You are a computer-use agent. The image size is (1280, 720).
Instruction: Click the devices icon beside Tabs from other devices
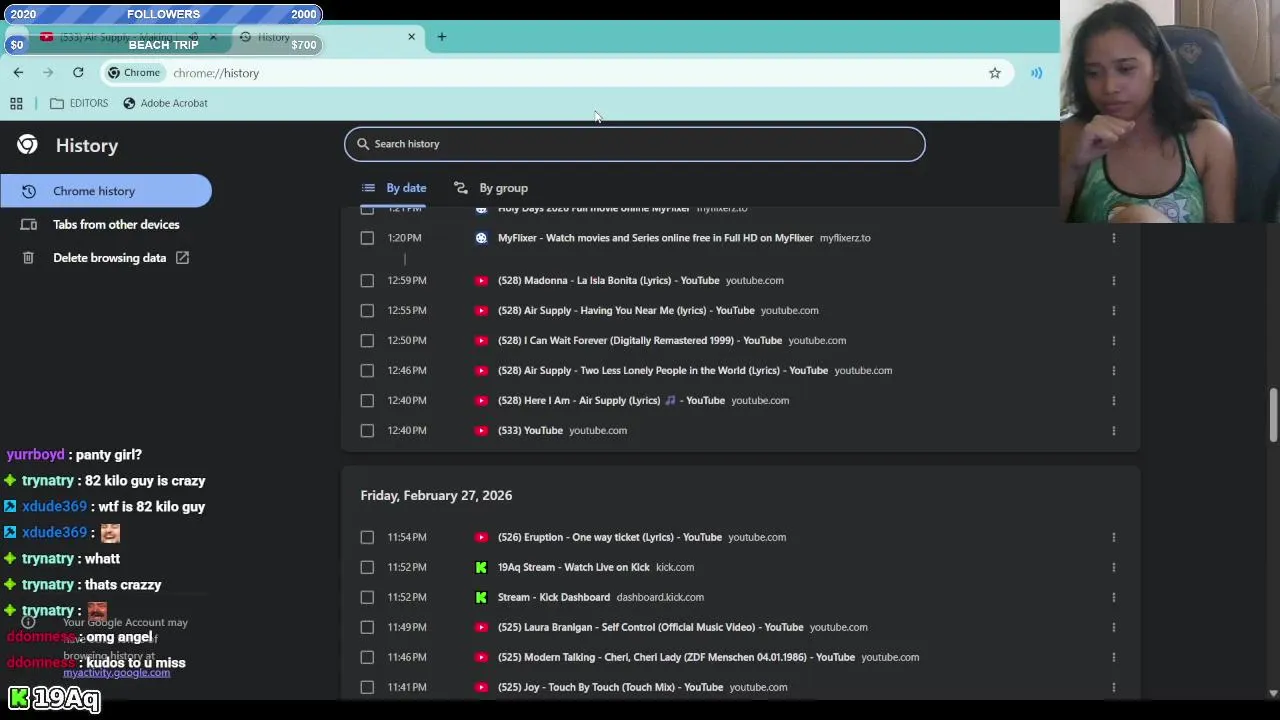29,225
